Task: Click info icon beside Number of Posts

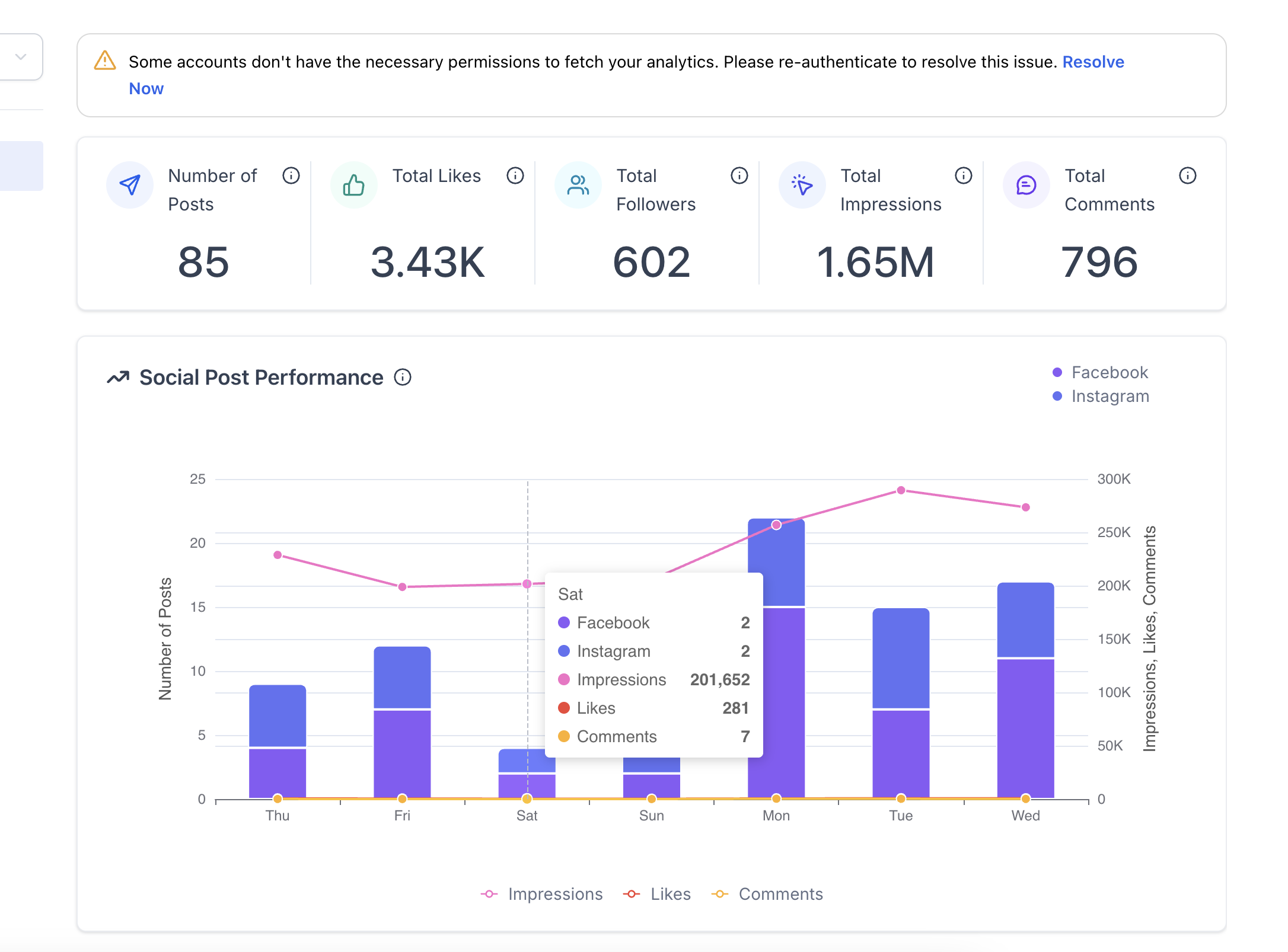Action: (x=291, y=175)
